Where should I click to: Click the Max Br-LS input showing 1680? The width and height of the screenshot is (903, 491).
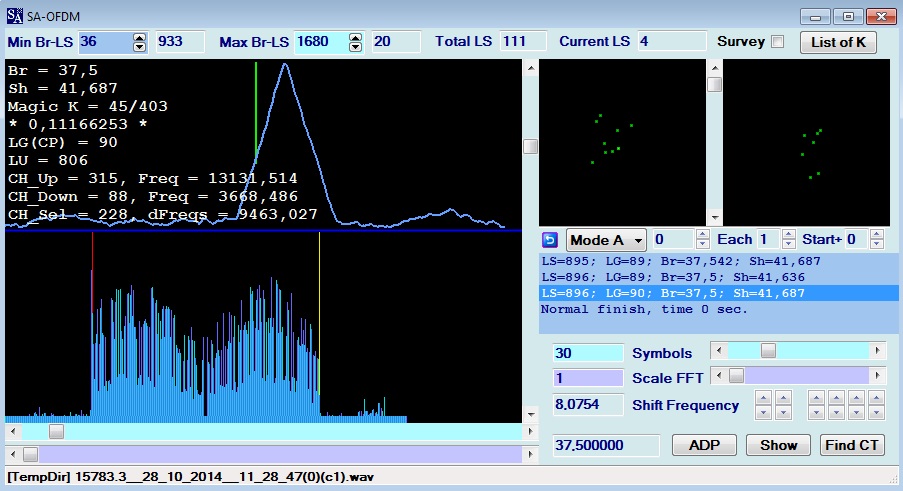(321, 42)
